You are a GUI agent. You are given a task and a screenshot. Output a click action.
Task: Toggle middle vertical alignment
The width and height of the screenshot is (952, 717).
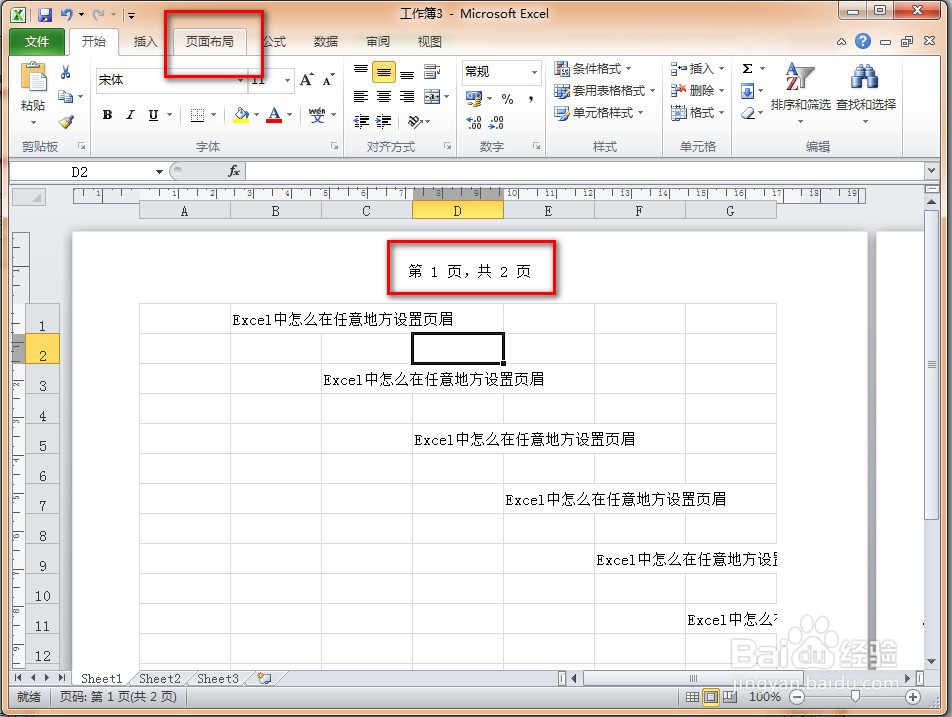(384, 72)
